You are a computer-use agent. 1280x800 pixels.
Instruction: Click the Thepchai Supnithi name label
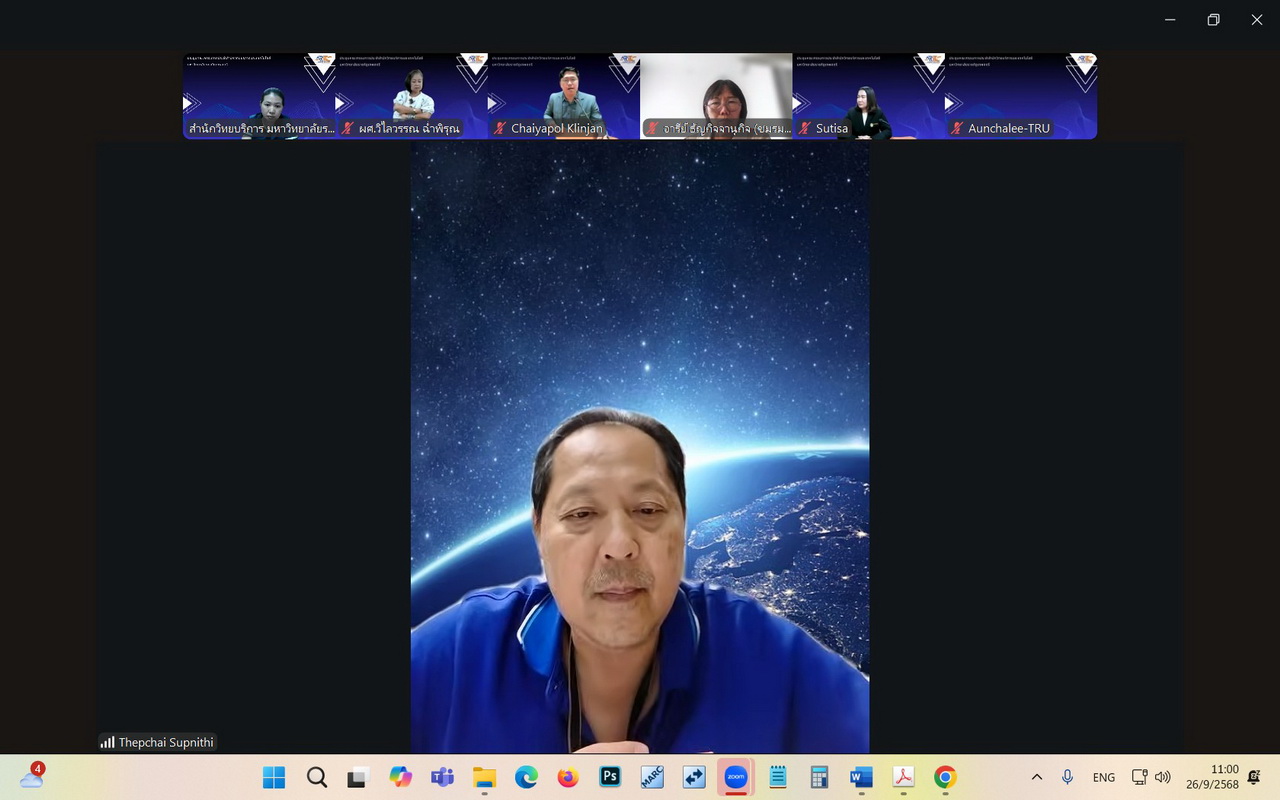[x=165, y=742]
